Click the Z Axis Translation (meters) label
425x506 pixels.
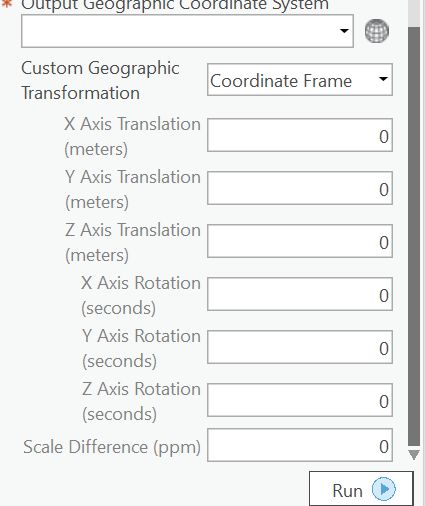coord(133,242)
